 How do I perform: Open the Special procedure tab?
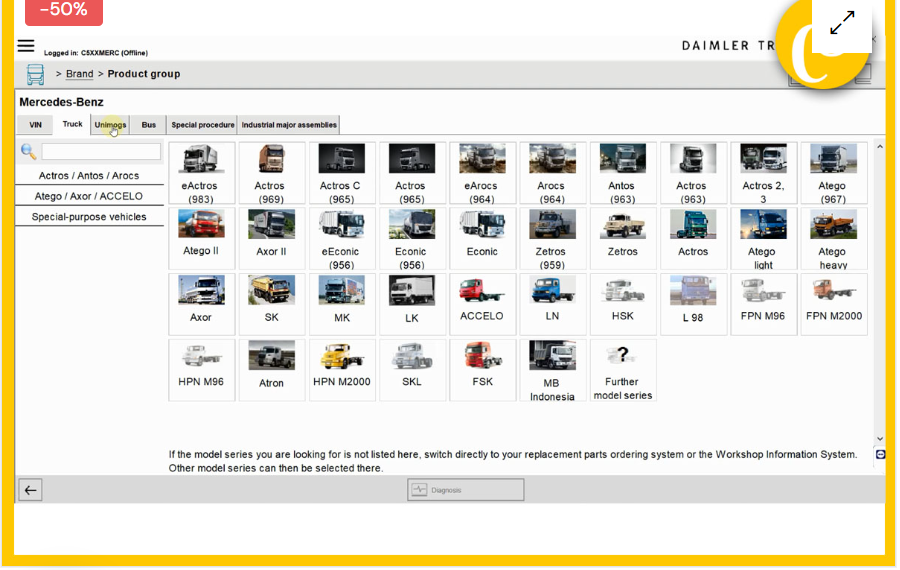pyautogui.click(x=202, y=125)
